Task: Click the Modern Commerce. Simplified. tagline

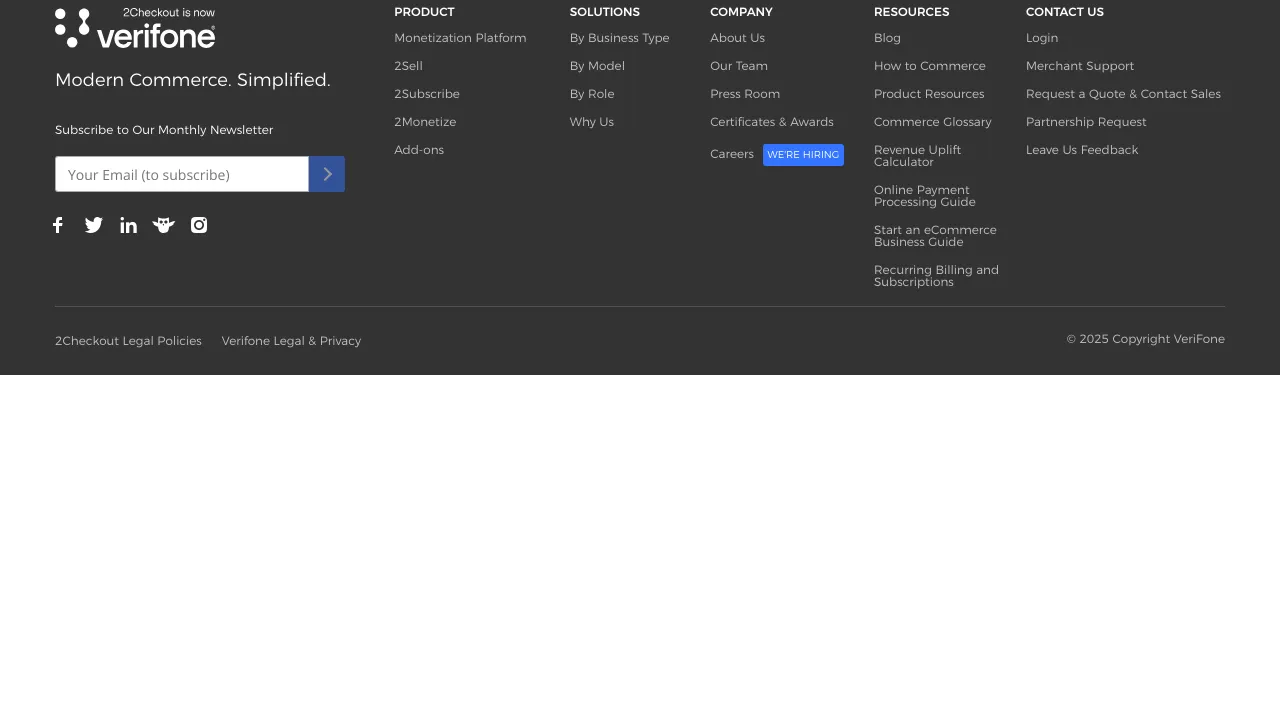Action: tap(193, 80)
